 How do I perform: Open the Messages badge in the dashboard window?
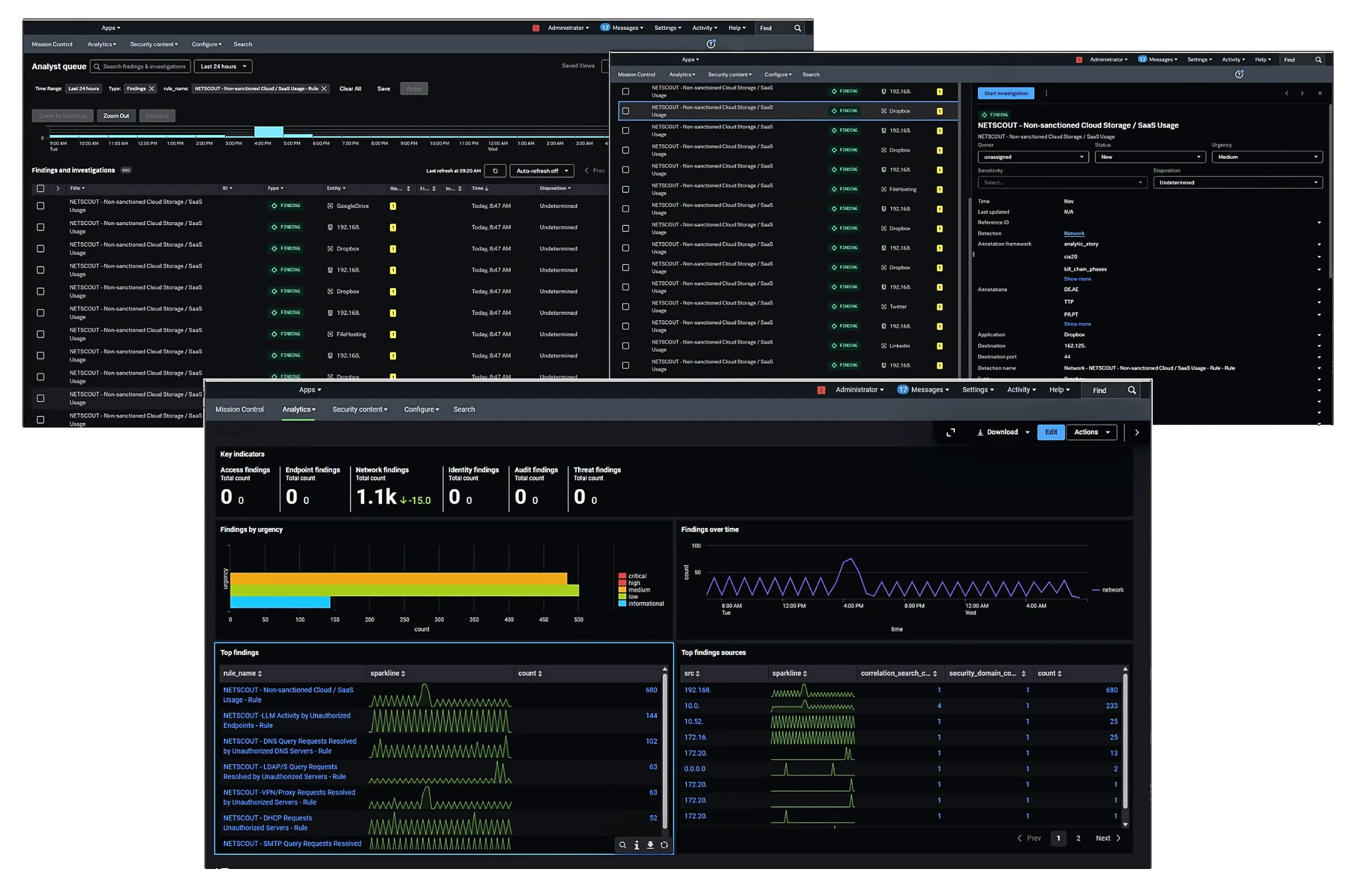pyautogui.click(x=902, y=390)
